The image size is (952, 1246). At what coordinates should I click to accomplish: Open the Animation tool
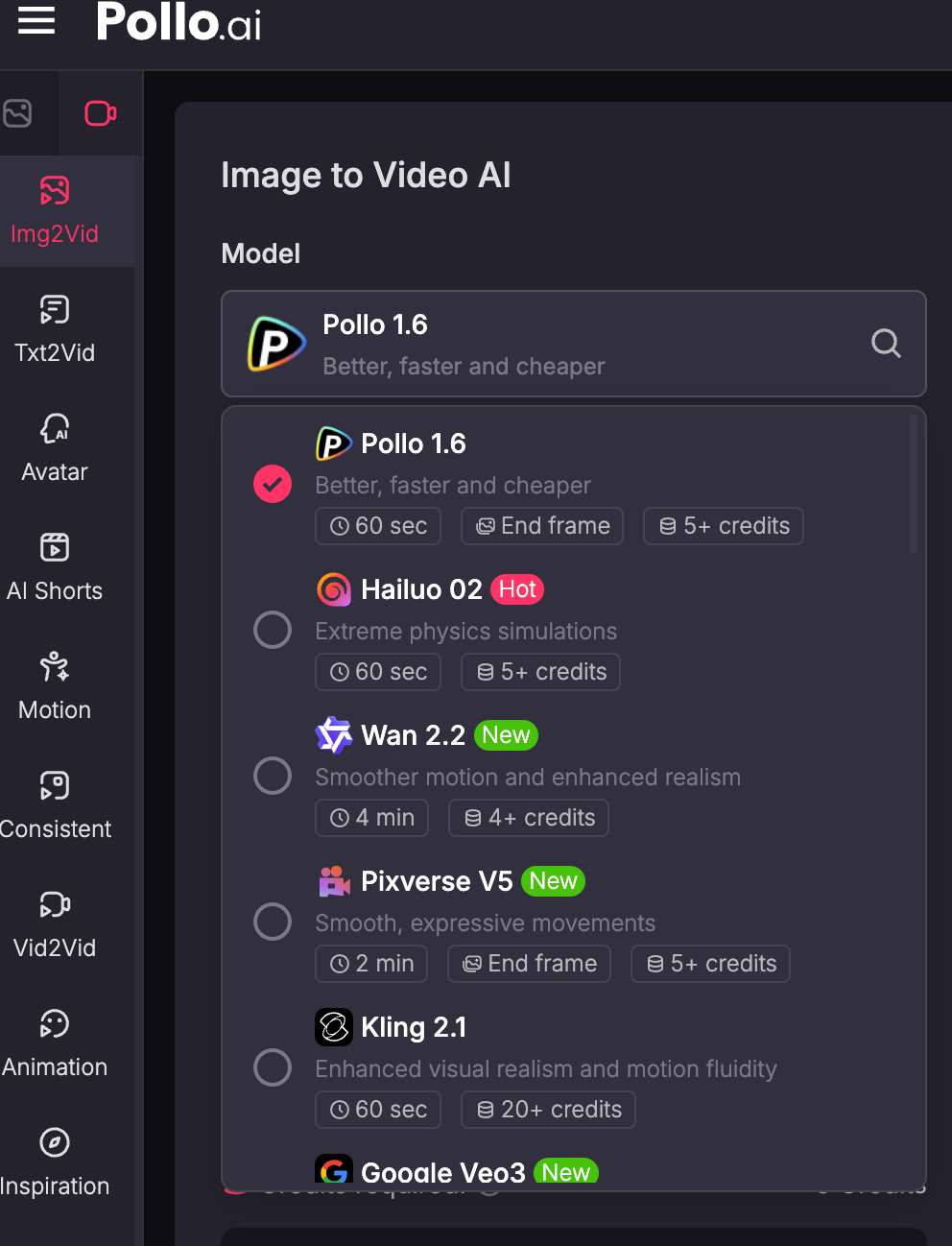click(x=54, y=1043)
